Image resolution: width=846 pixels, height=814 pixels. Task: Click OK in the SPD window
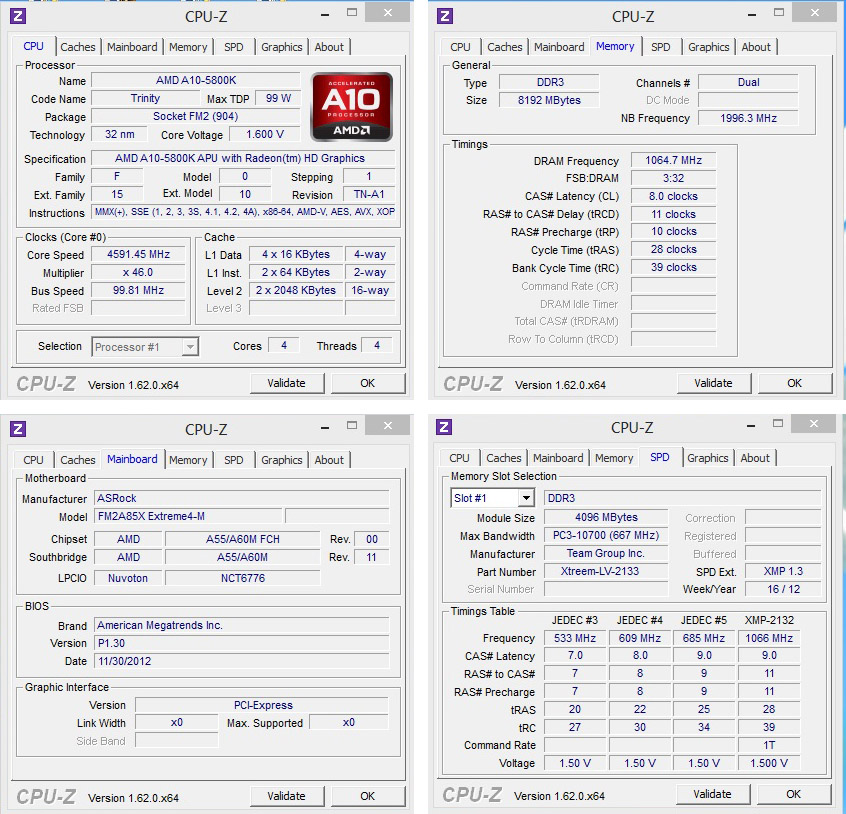(793, 794)
